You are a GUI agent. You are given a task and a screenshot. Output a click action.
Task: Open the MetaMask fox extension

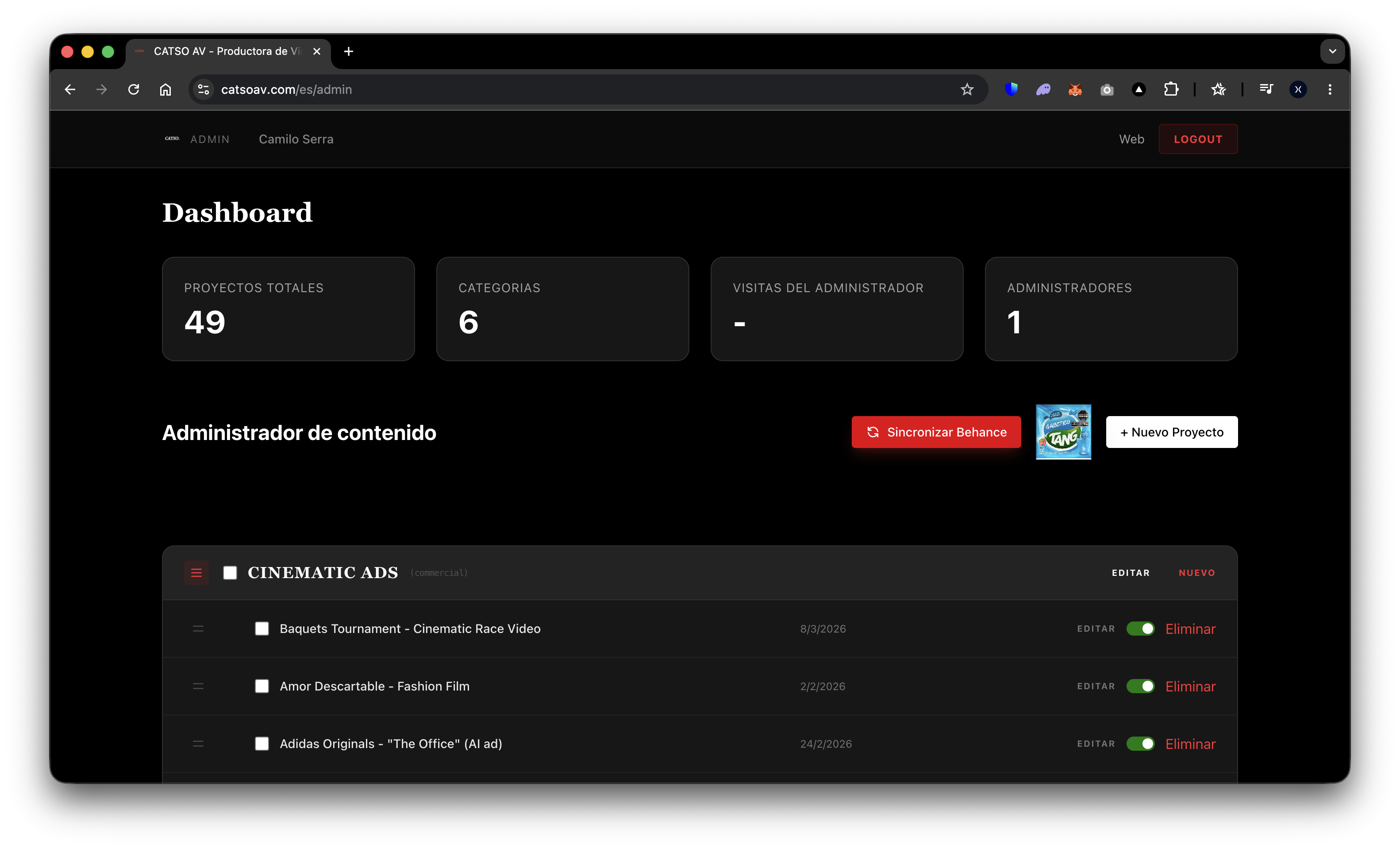pyautogui.click(x=1075, y=89)
